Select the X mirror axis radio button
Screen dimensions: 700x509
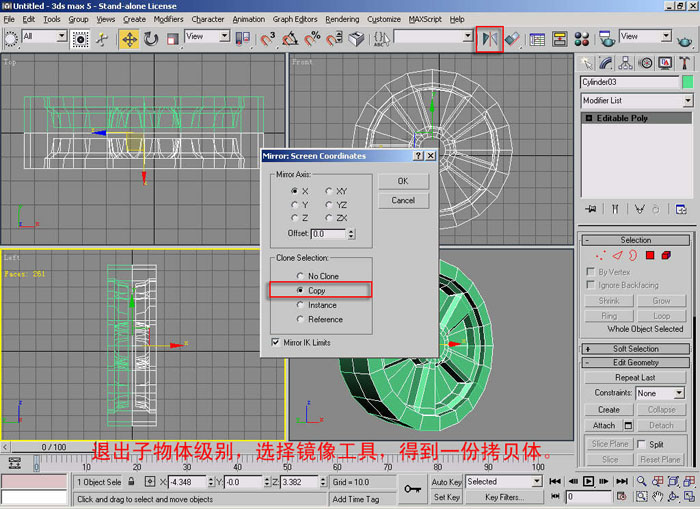click(x=294, y=191)
